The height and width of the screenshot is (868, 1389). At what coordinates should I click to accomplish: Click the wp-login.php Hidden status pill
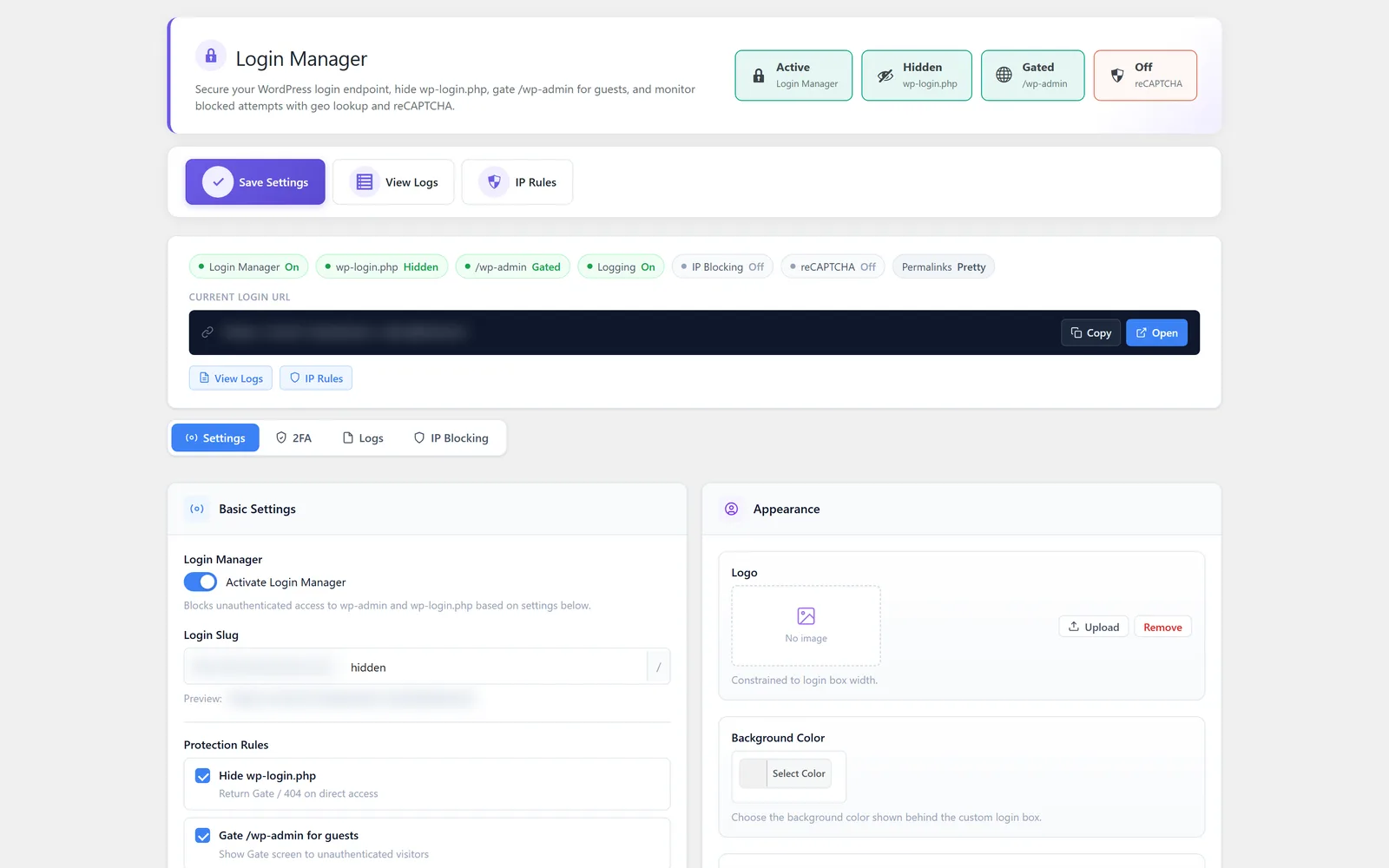pos(382,266)
